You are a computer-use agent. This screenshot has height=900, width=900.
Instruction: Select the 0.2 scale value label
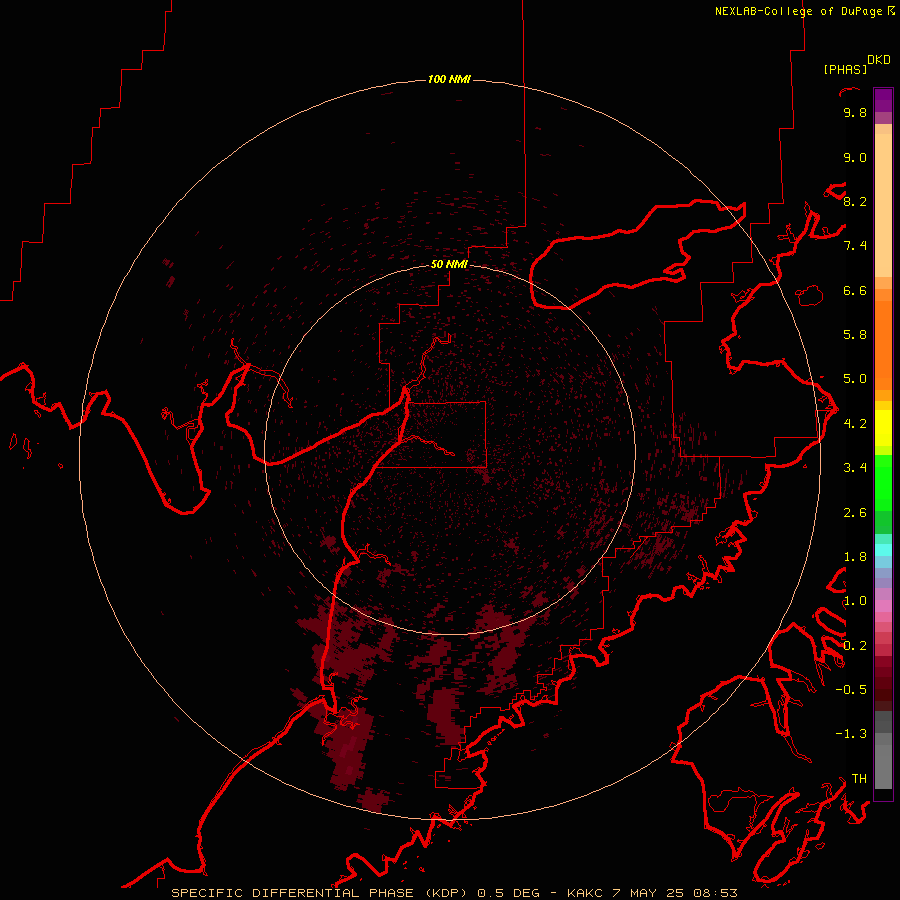(855, 646)
